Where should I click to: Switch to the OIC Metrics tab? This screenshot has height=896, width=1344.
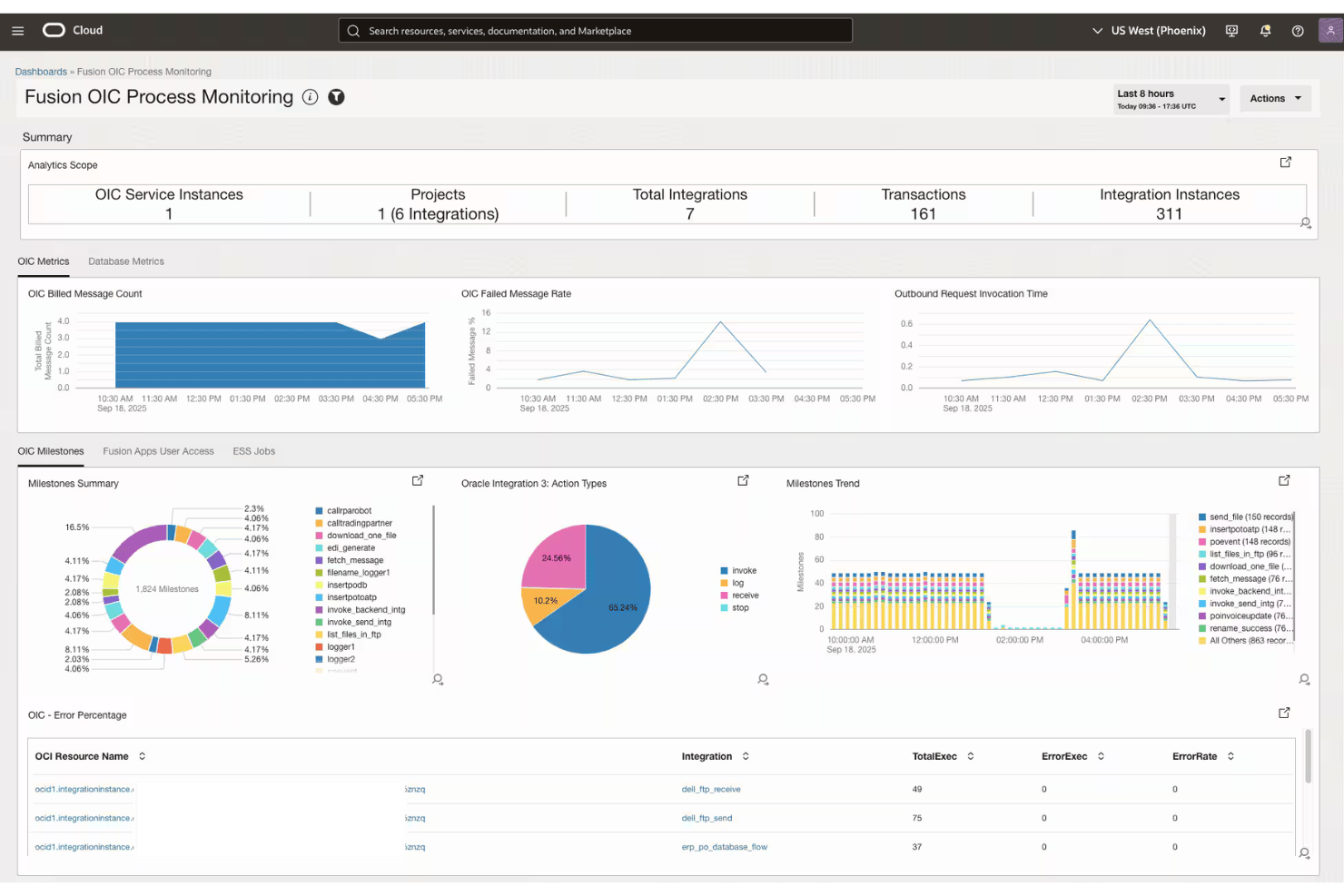(x=44, y=261)
